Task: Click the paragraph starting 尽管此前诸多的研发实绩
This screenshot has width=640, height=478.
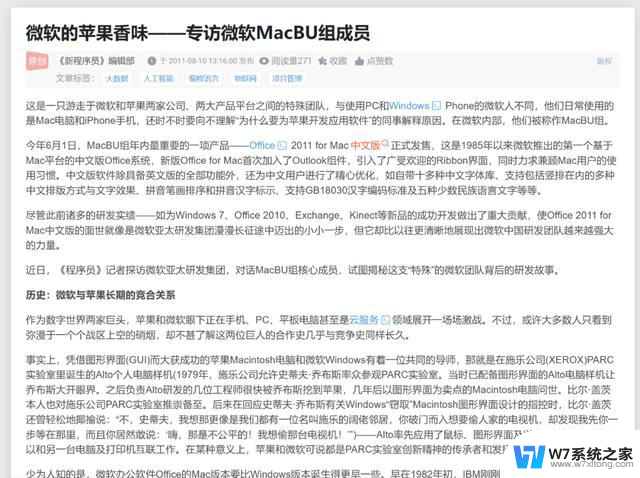Action: tap(320, 230)
